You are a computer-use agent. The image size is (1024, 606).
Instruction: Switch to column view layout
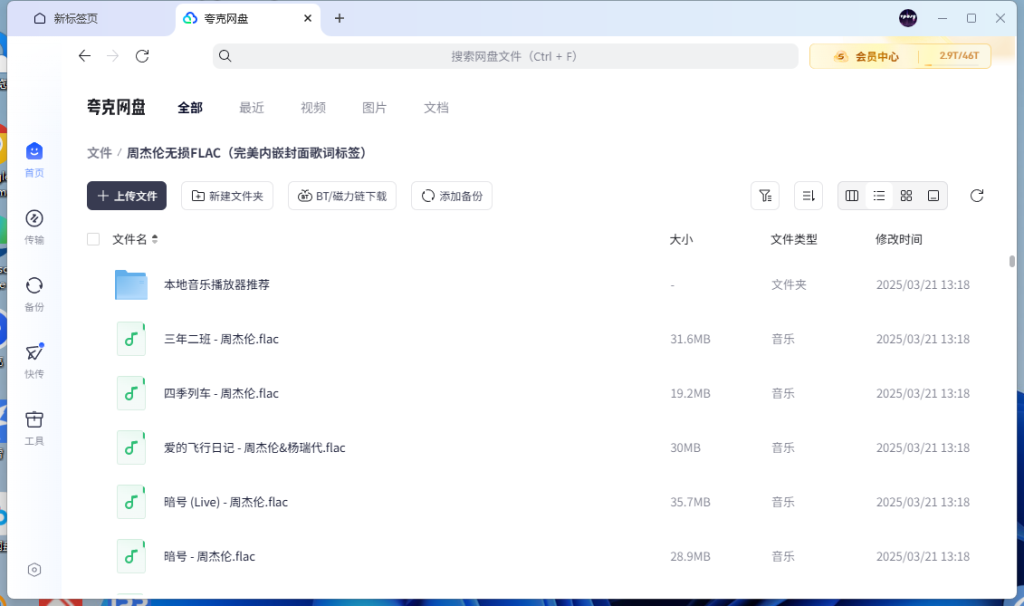(852, 196)
